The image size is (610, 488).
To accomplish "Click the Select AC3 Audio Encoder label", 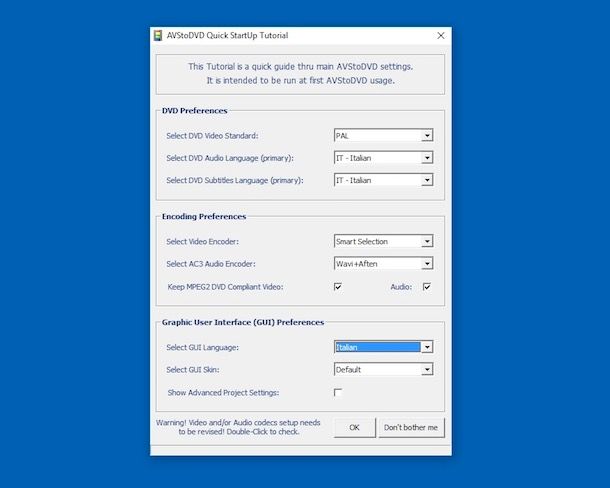I will click(x=211, y=264).
